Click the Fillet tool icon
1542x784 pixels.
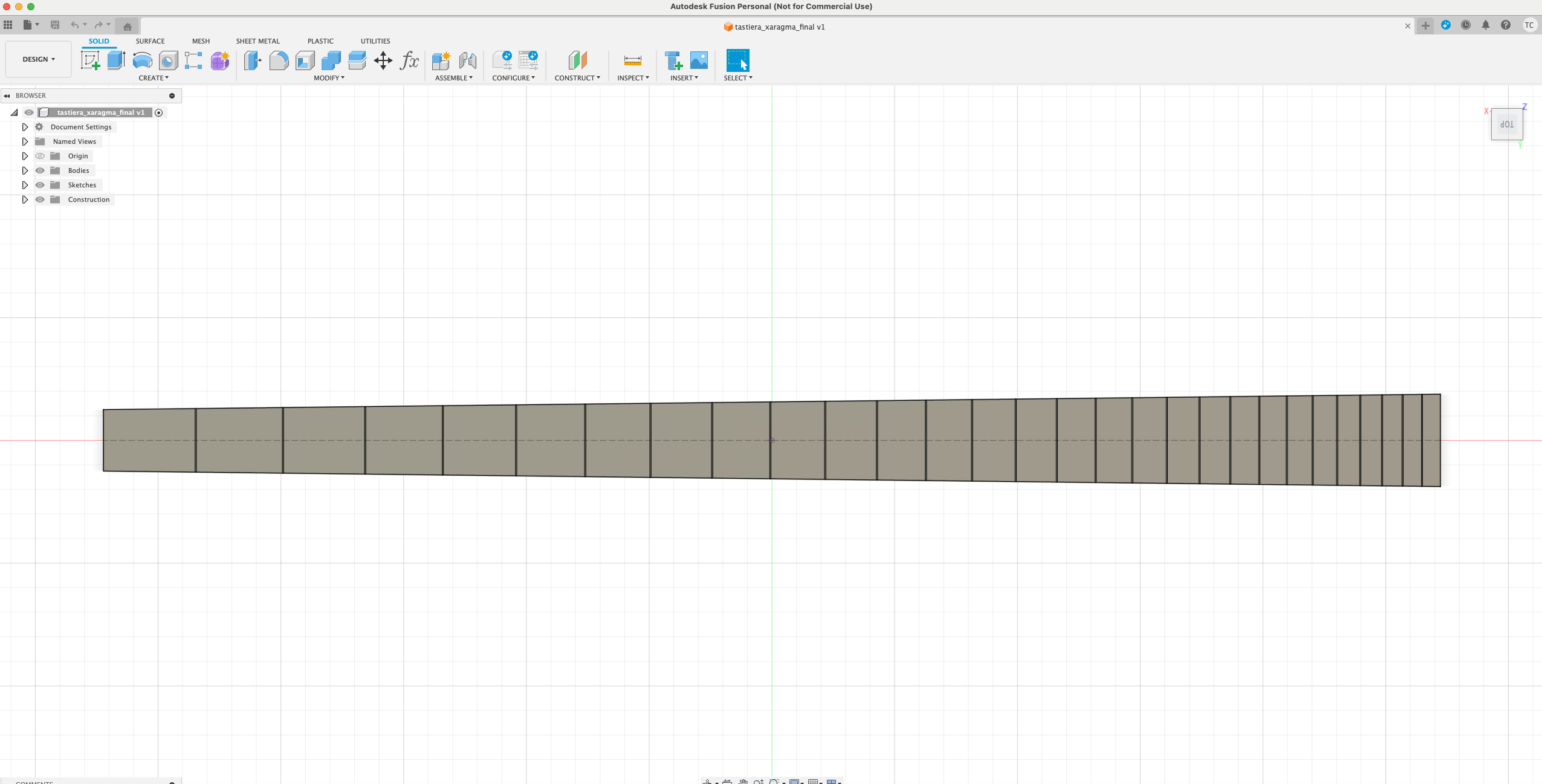coord(279,60)
